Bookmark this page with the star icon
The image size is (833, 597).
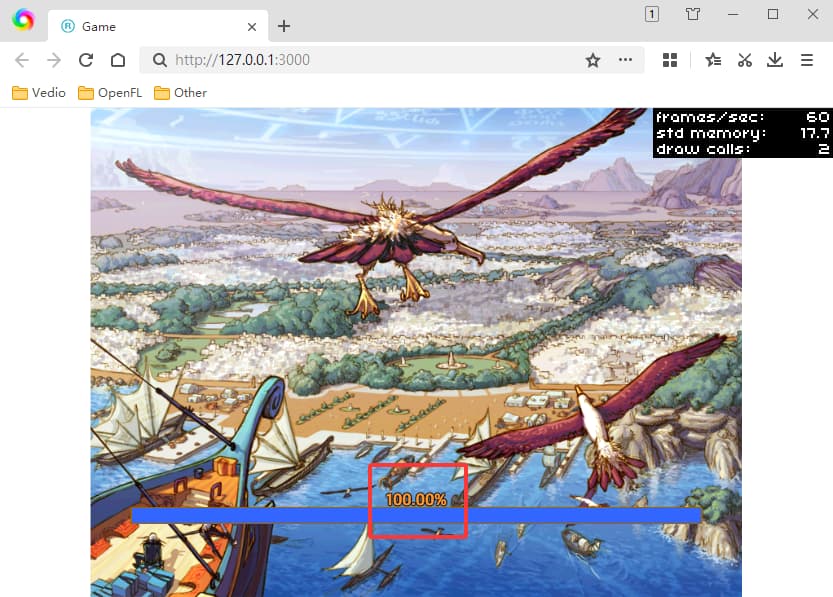click(593, 60)
